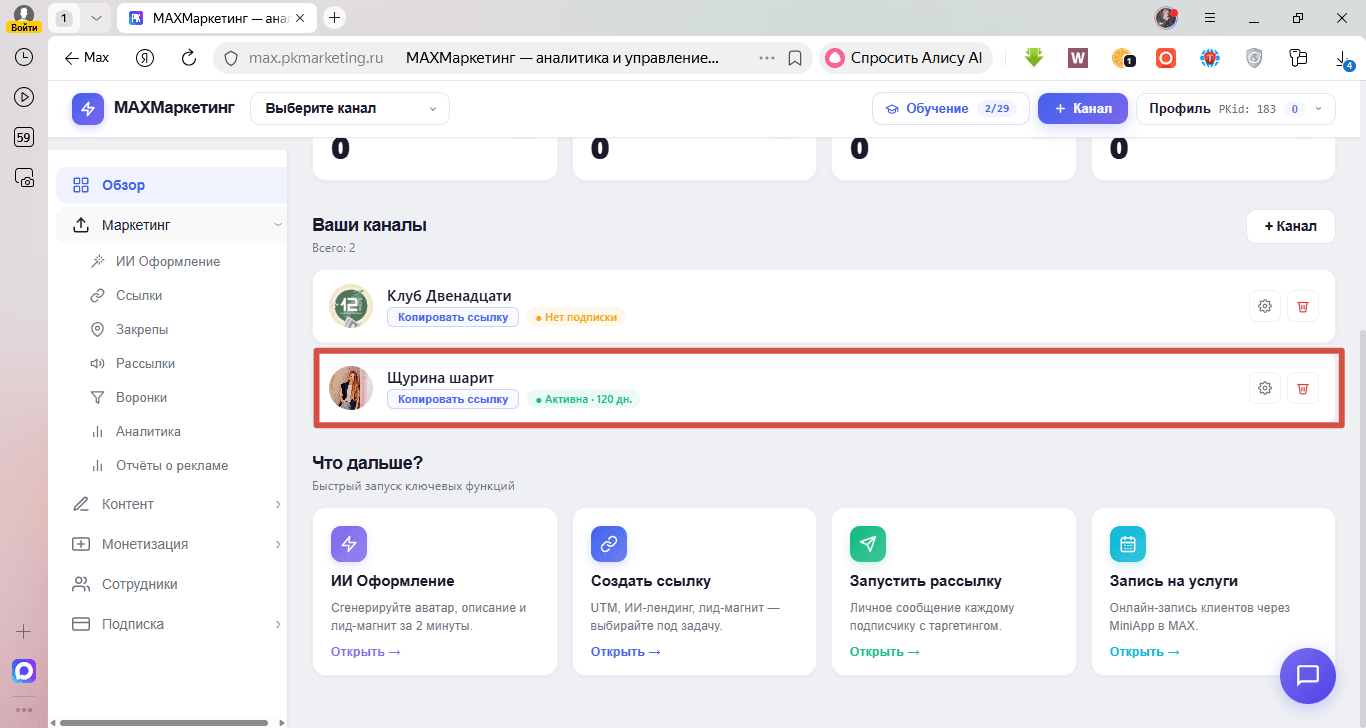Open settings gear for Щурина шарит
The width and height of the screenshot is (1366, 728).
(x=1265, y=388)
